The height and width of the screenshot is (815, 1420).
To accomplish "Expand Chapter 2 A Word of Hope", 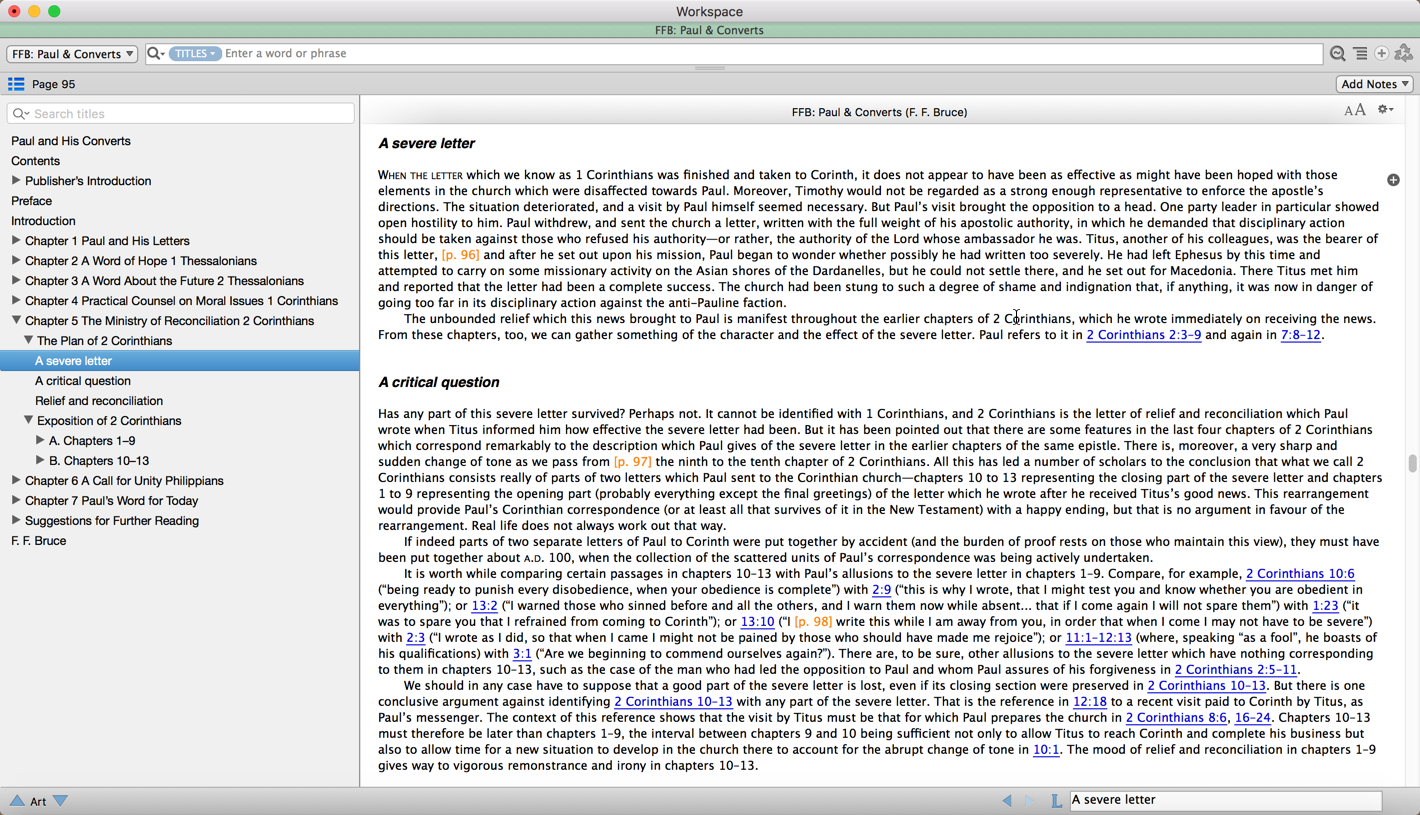I will (x=16, y=261).
